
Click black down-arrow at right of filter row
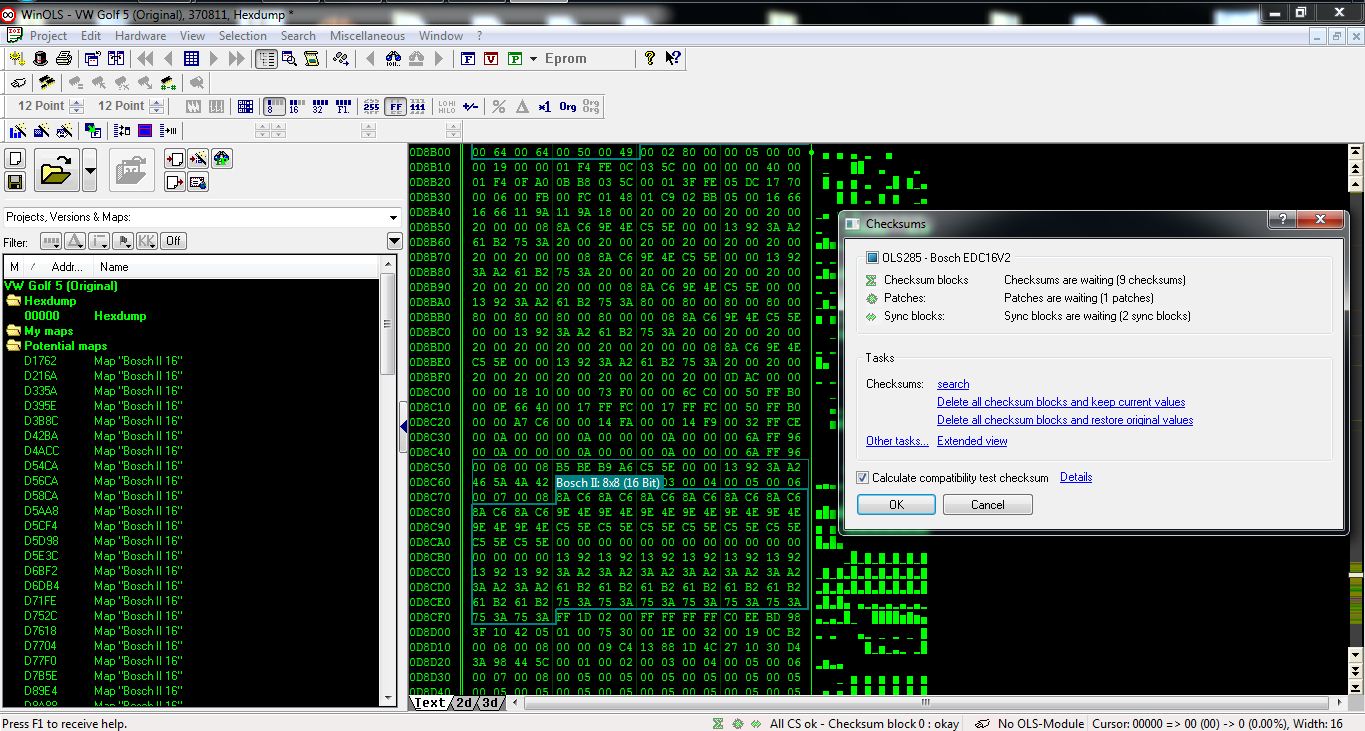394,241
